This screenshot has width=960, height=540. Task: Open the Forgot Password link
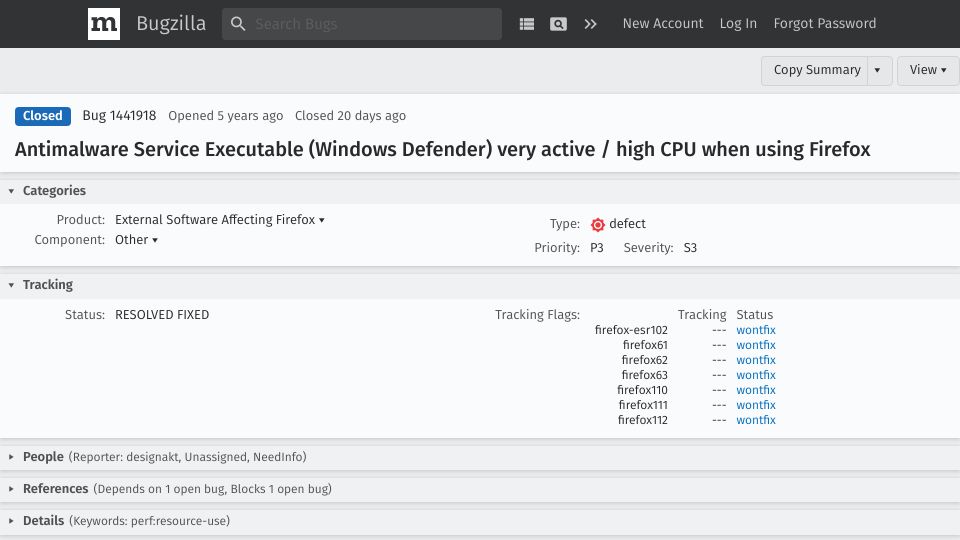pos(825,23)
